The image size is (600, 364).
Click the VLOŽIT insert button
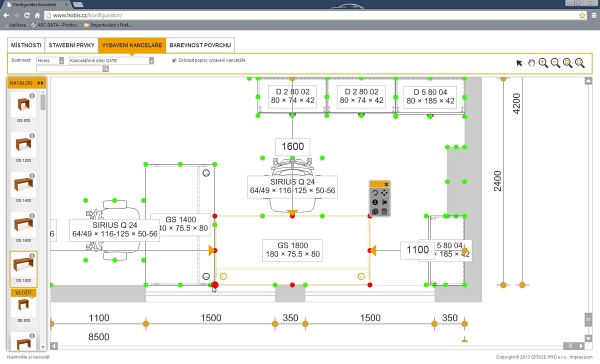point(24,292)
